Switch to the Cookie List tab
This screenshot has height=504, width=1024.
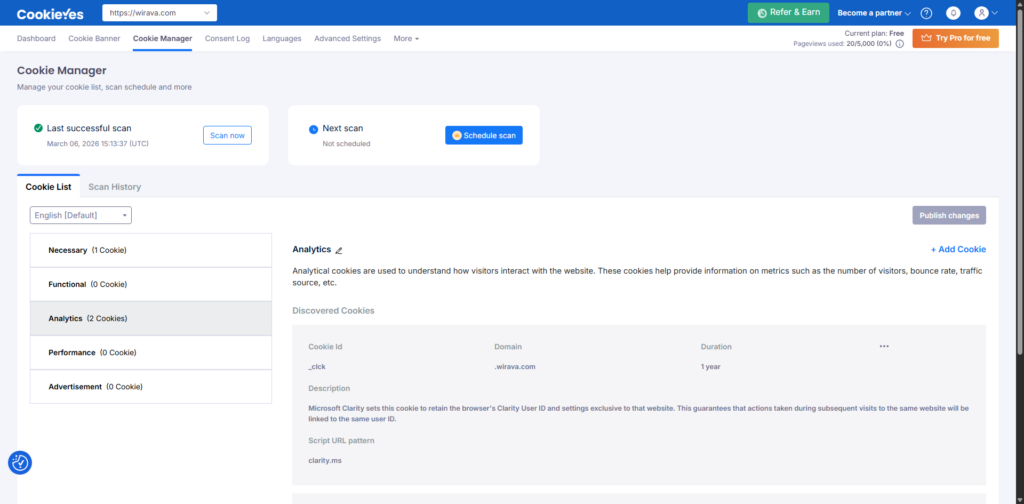pos(48,187)
